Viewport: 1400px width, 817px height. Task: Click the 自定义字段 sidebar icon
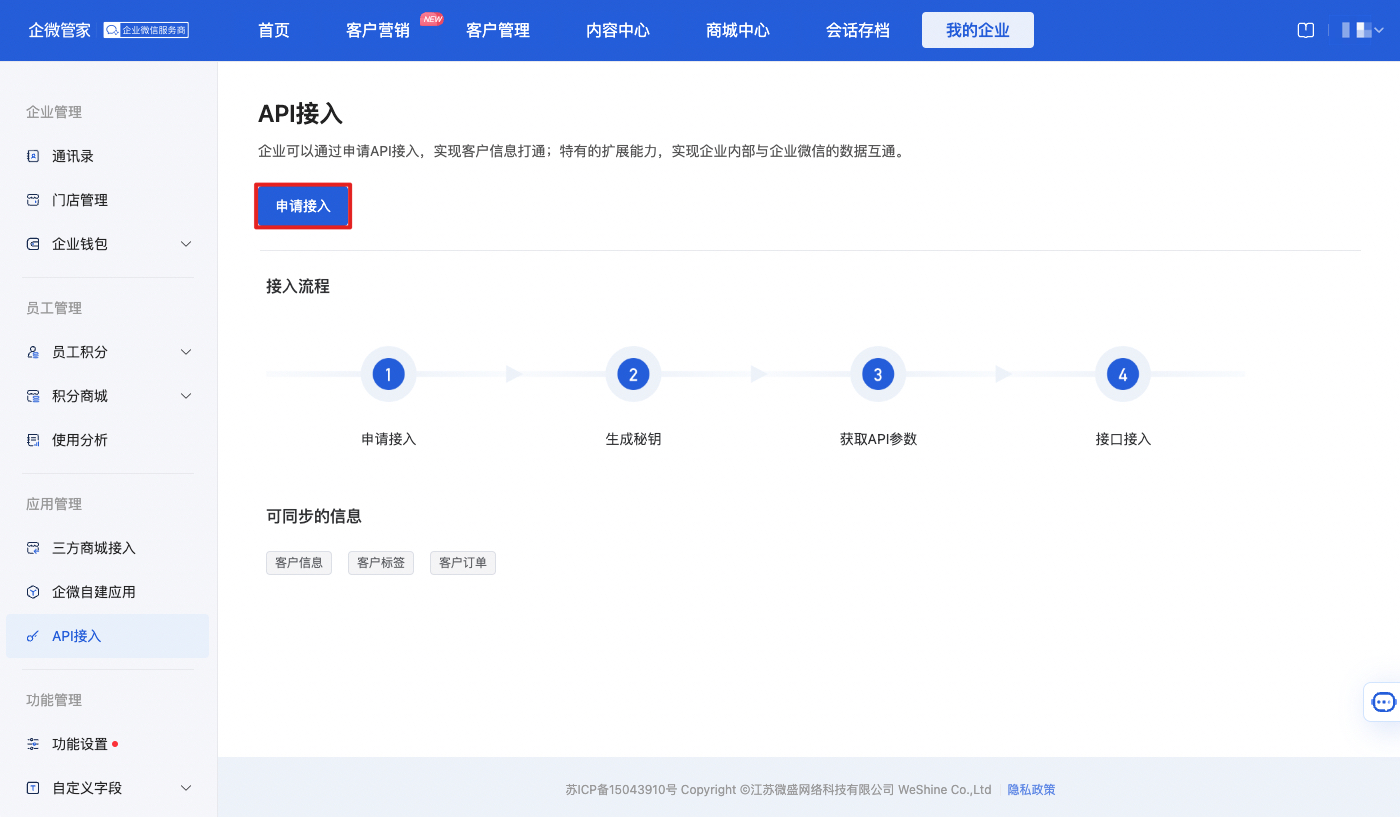point(34,787)
